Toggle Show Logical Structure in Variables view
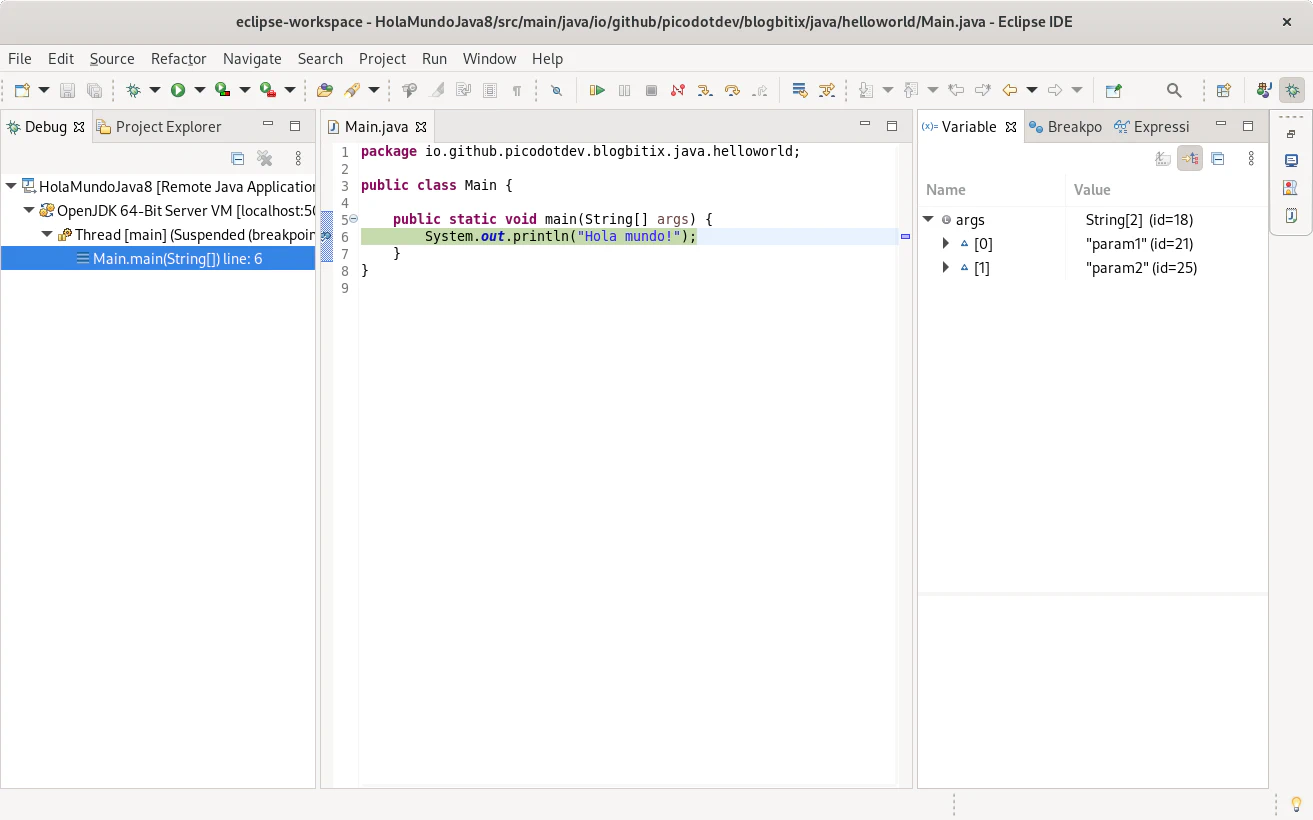Image resolution: width=1313 pixels, height=820 pixels. pyautogui.click(x=1189, y=158)
